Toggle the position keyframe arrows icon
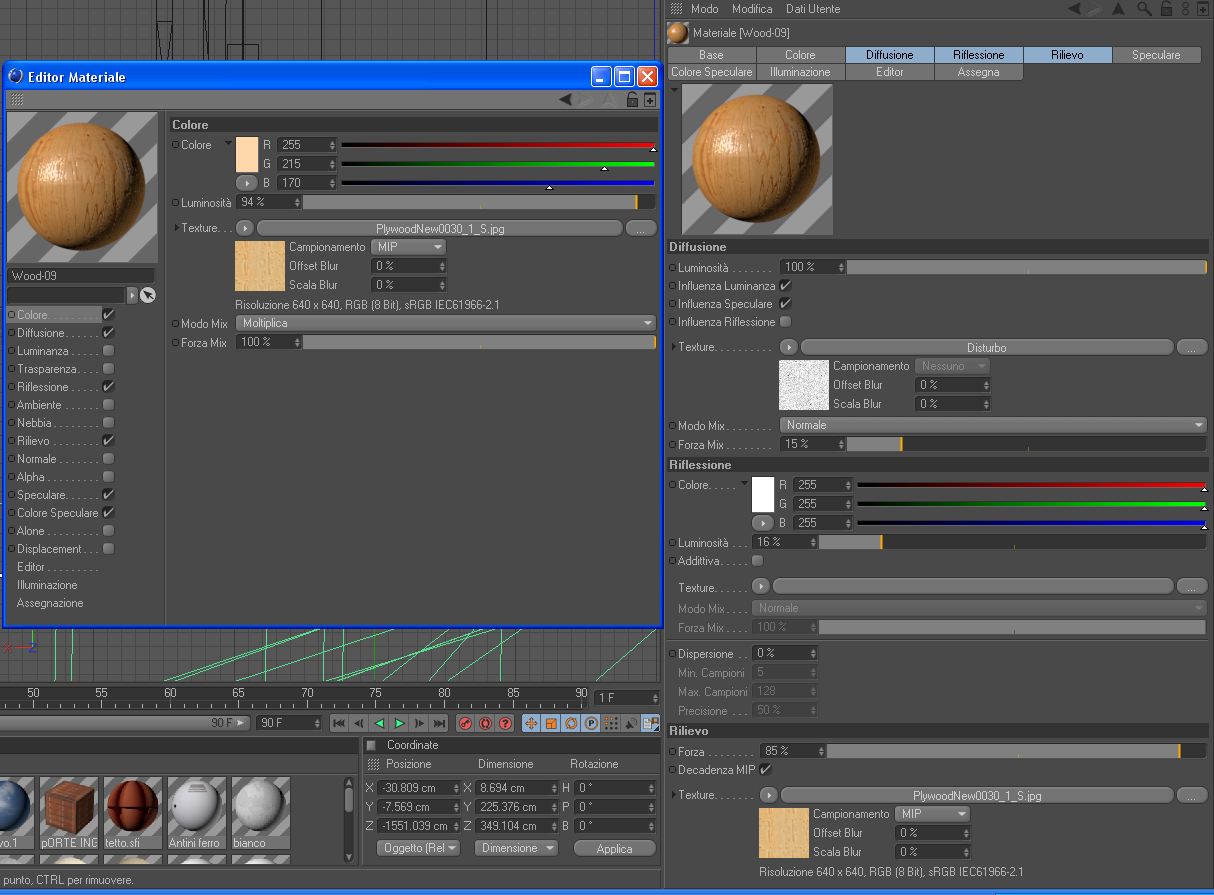 tap(531, 723)
